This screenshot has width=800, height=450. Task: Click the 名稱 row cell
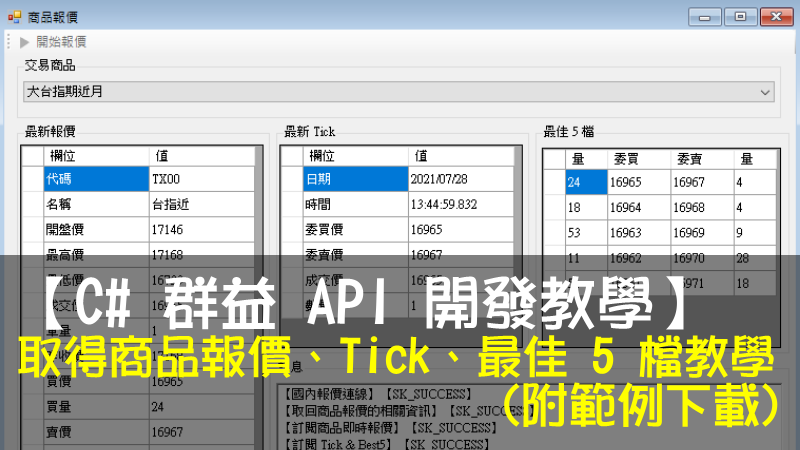[96, 204]
